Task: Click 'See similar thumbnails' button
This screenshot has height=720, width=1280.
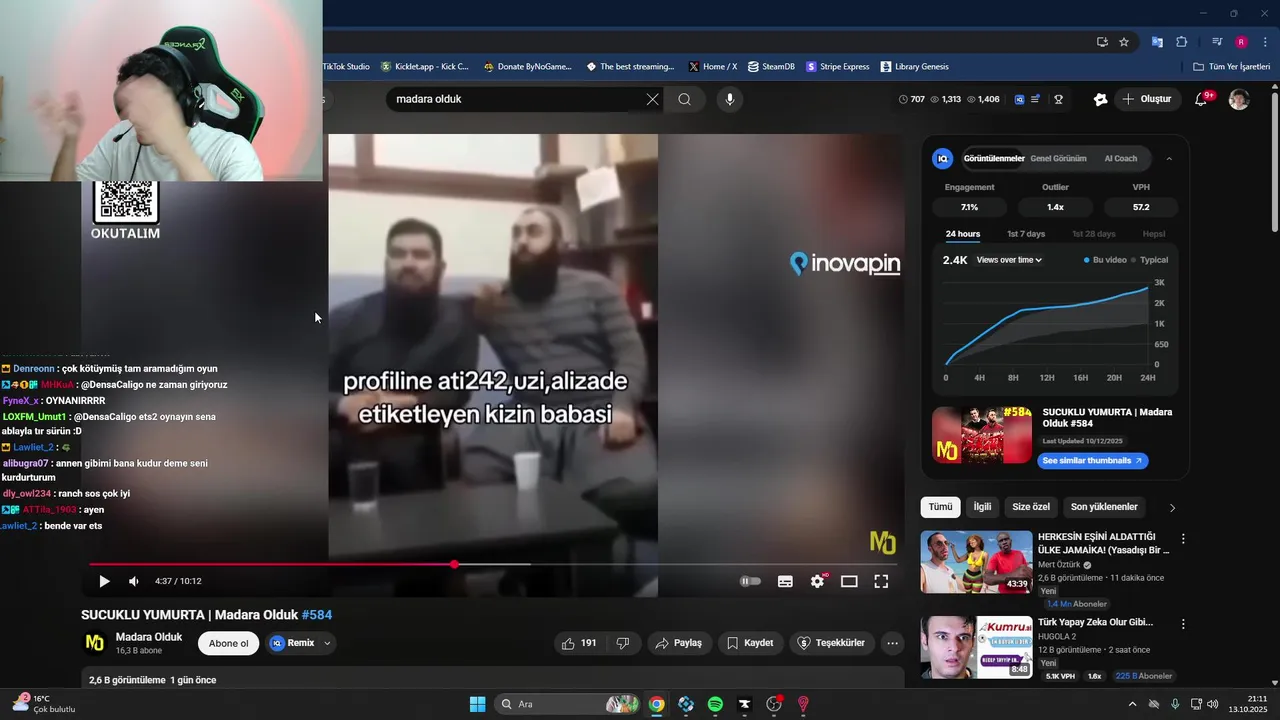Action: (x=1092, y=461)
